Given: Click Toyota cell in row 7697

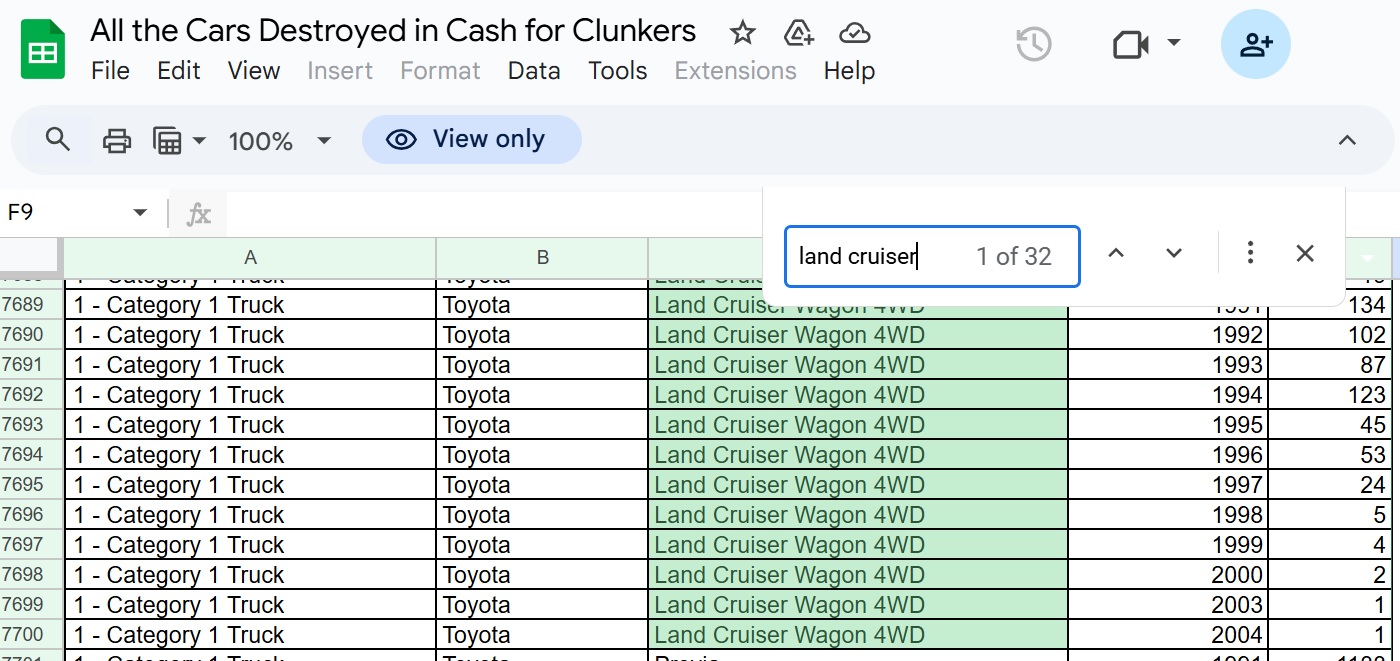Looking at the screenshot, I should (542, 545).
